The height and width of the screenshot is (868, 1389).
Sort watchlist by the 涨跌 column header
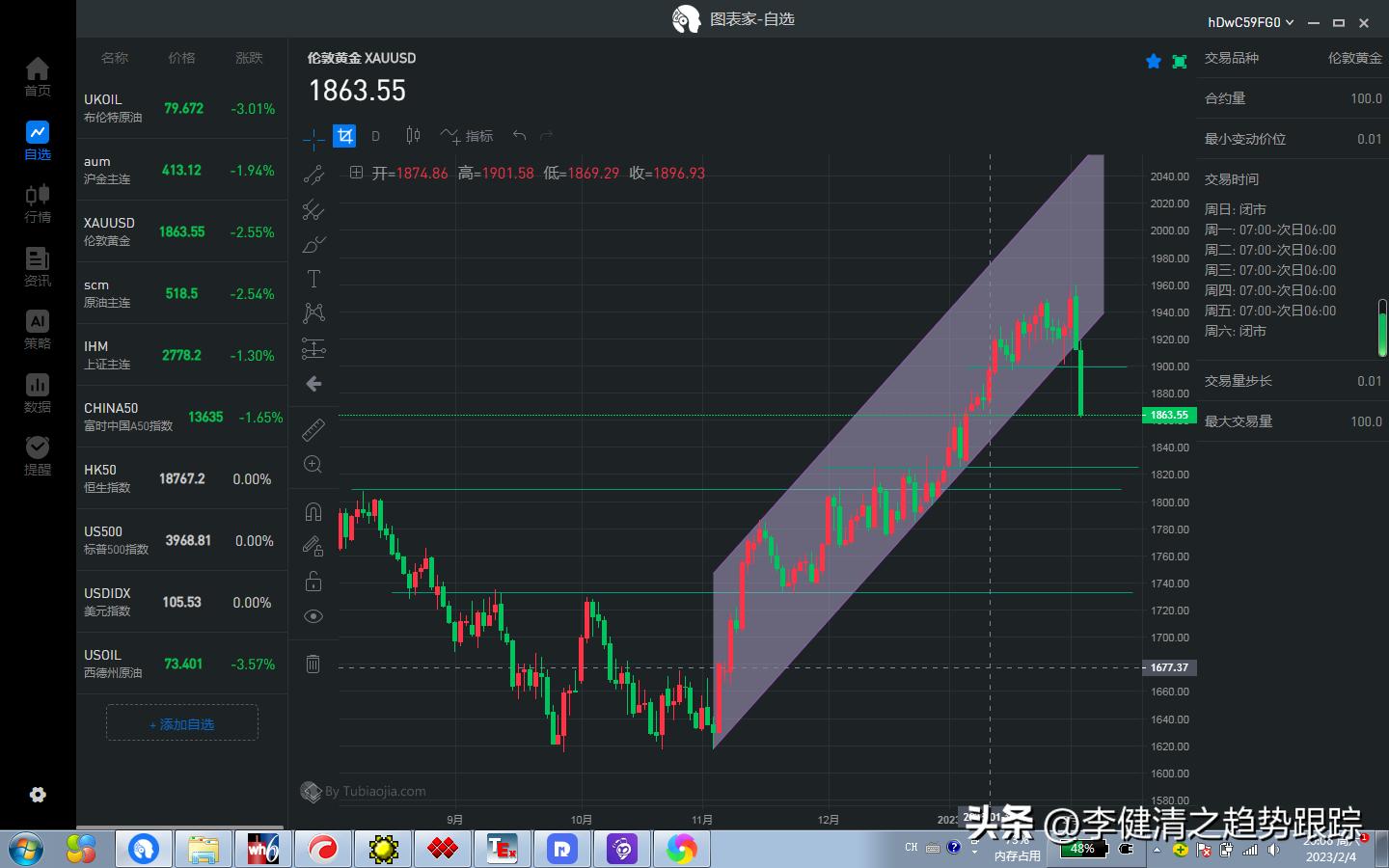point(249,58)
